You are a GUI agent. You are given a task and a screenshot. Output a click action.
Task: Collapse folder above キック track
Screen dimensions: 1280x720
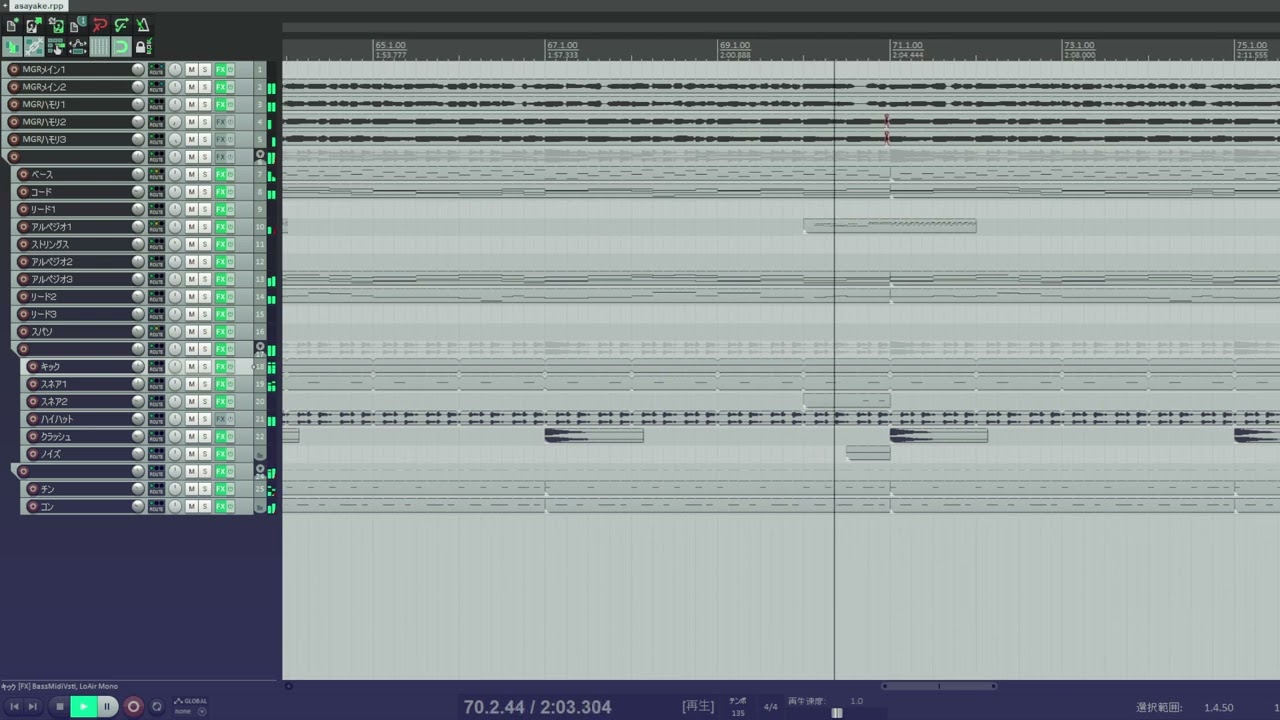click(x=260, y=347)
